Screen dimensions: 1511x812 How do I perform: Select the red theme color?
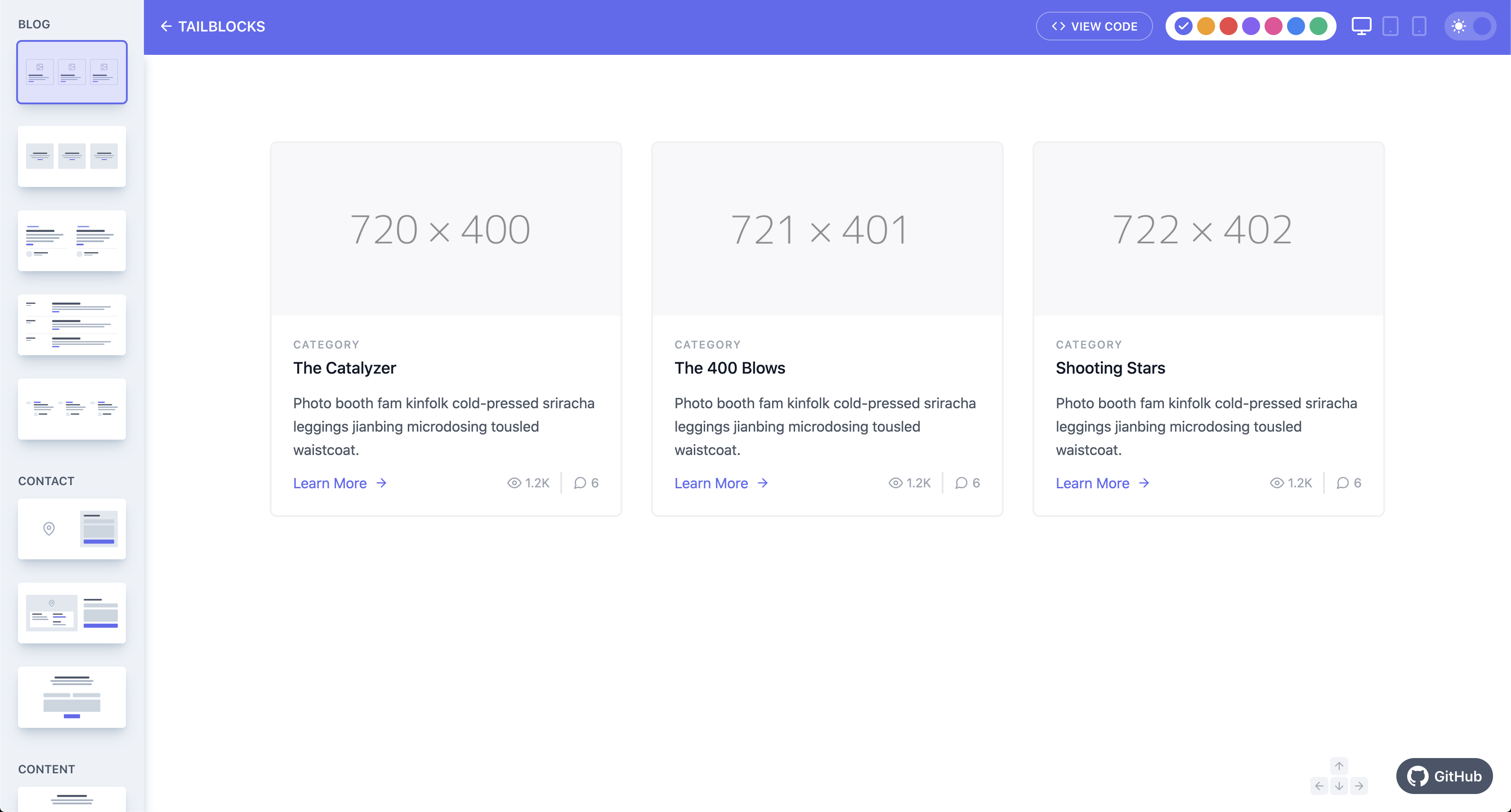coord(1228,27)
